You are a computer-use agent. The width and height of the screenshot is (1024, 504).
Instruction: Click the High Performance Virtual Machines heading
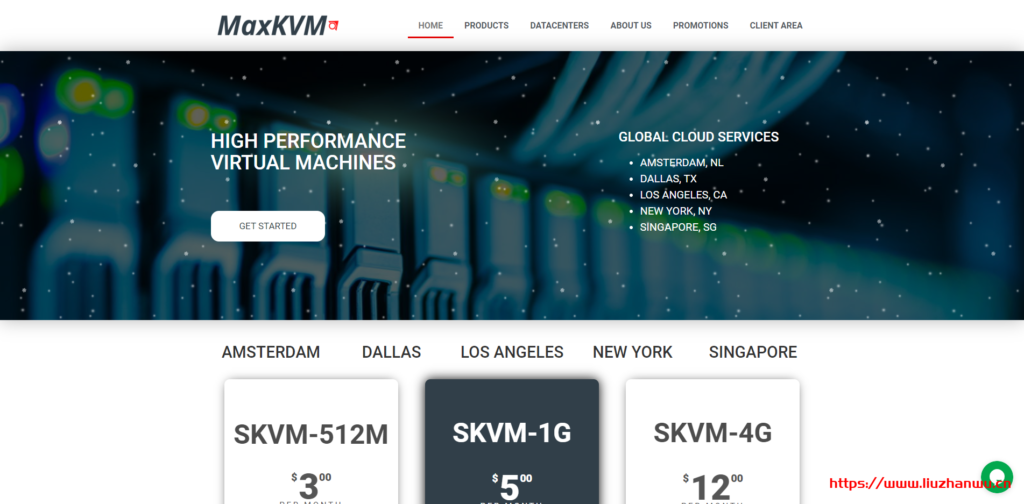(x=308, y=152)
